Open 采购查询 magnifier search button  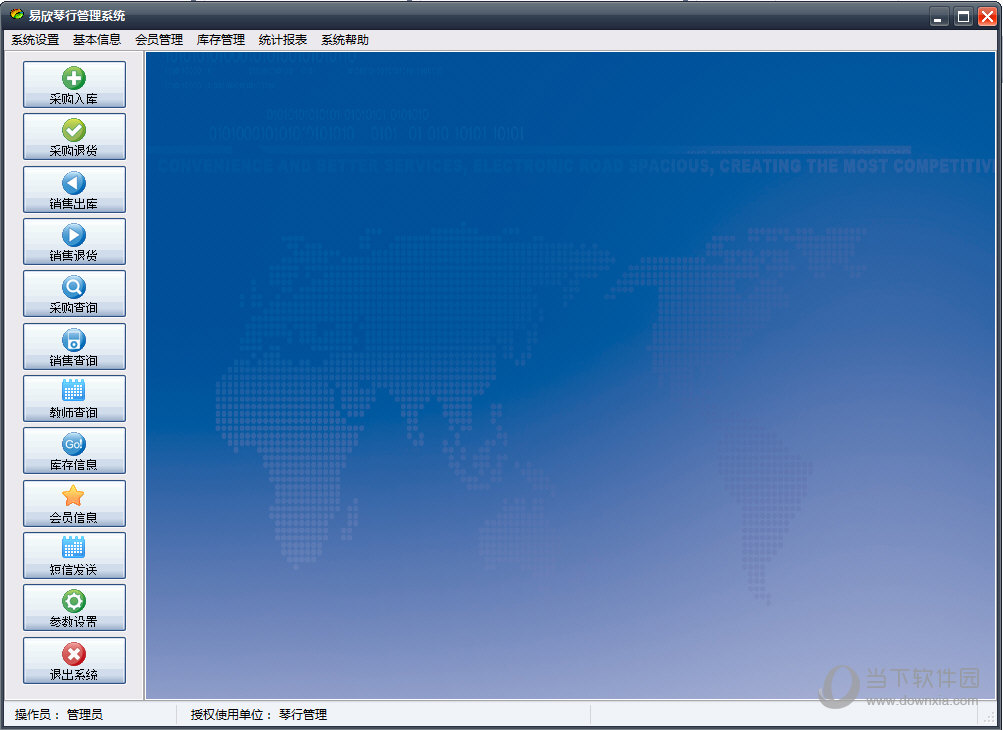tap(74, 294)
